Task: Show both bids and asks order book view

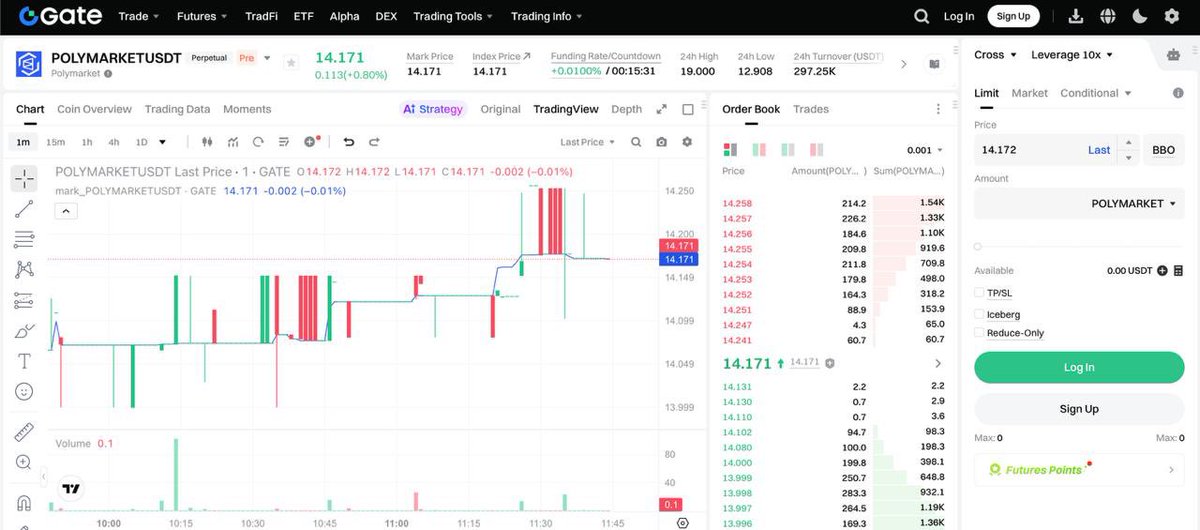Action: point(729,150)
